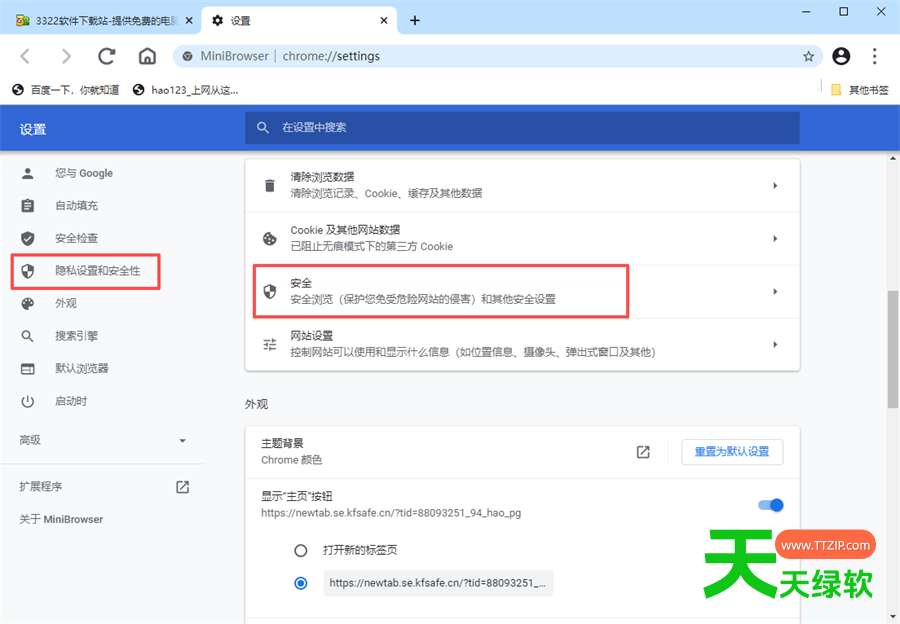
Task: Open 启动时 in sidebar
Action: click(71, 401)
